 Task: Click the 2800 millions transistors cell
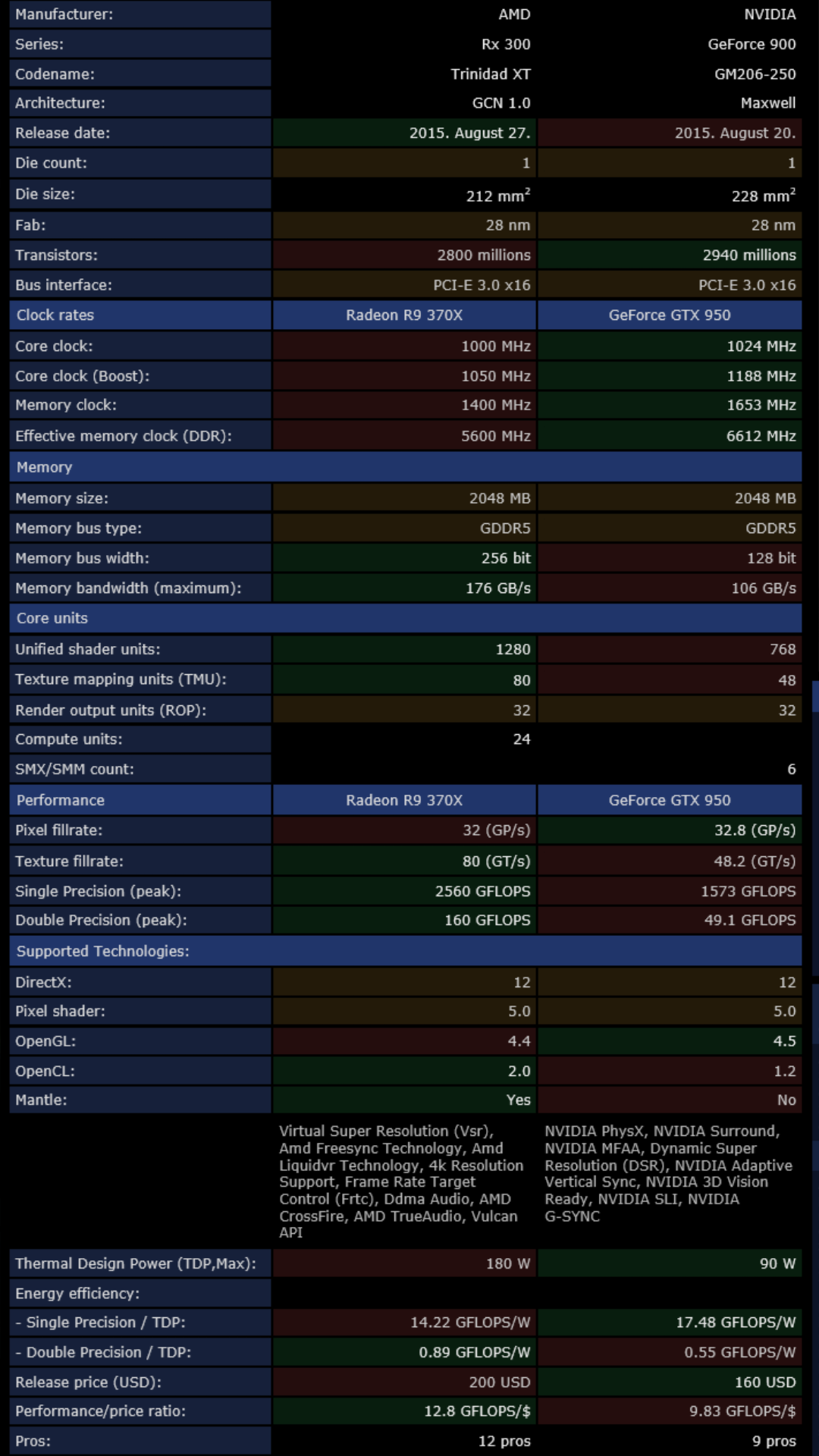click(404, 255)
